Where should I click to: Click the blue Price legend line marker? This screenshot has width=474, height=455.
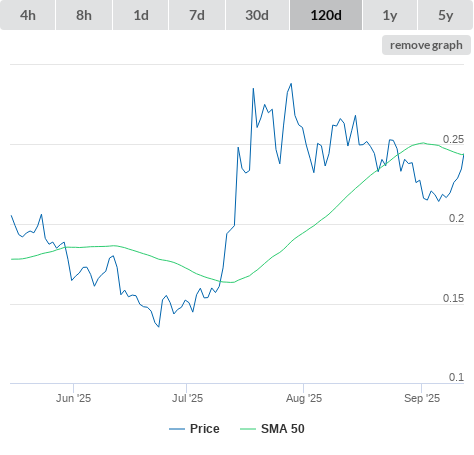click(x=177, y=429)
